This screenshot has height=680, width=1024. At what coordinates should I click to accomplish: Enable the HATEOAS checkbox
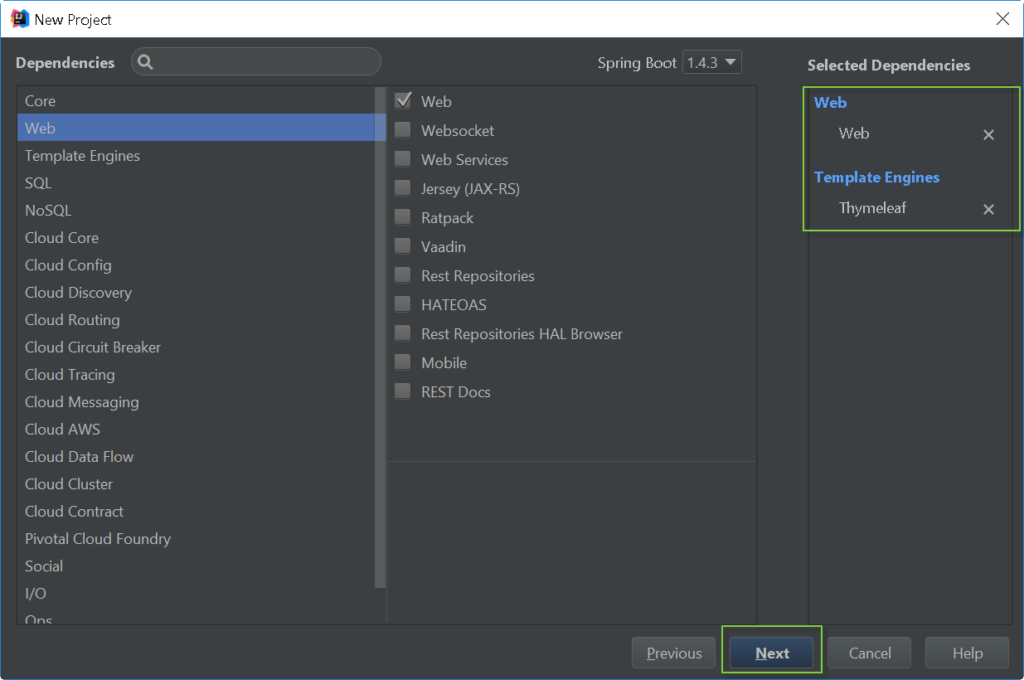(x=403, y=304)
